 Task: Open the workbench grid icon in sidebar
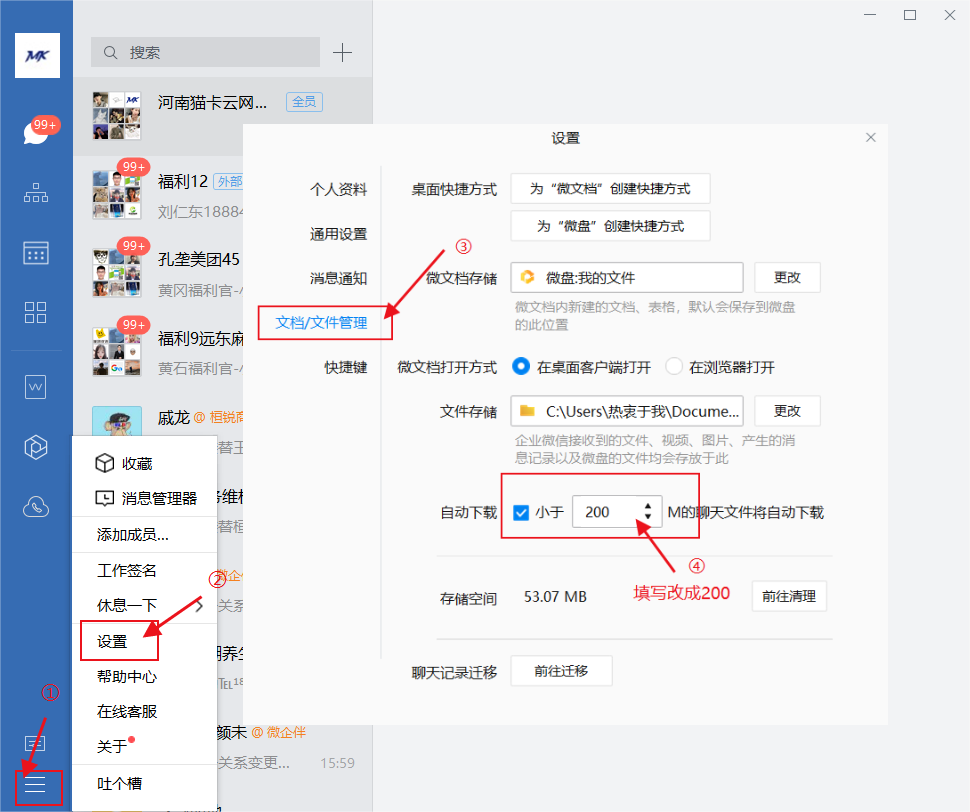(36, 312)
